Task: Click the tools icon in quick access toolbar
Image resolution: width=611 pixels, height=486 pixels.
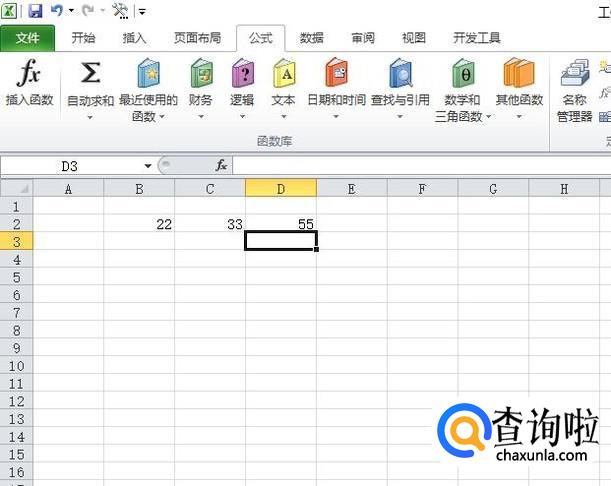Action: pos(120,11)
